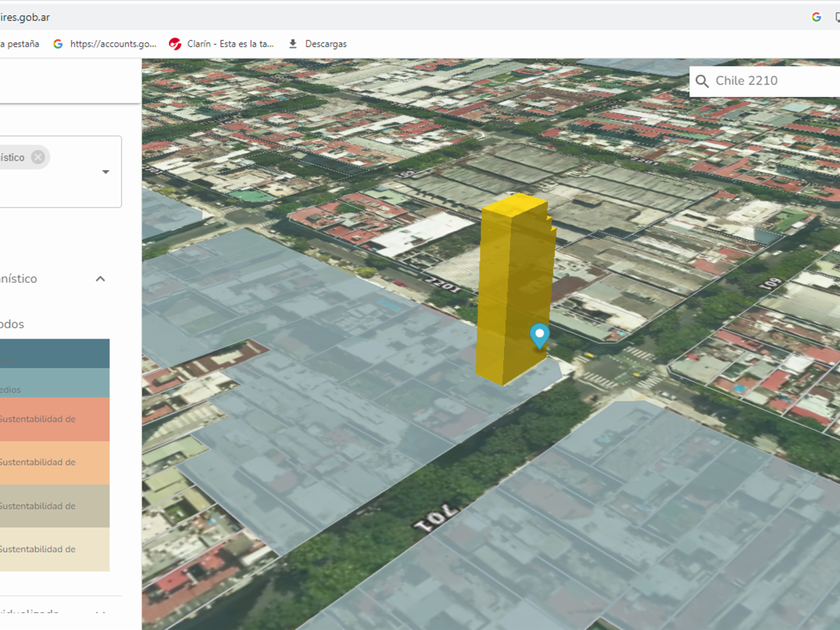Viewport: 840px width, 630px height.
Task: Click the blue location pin marker
Action: point(540,335)
